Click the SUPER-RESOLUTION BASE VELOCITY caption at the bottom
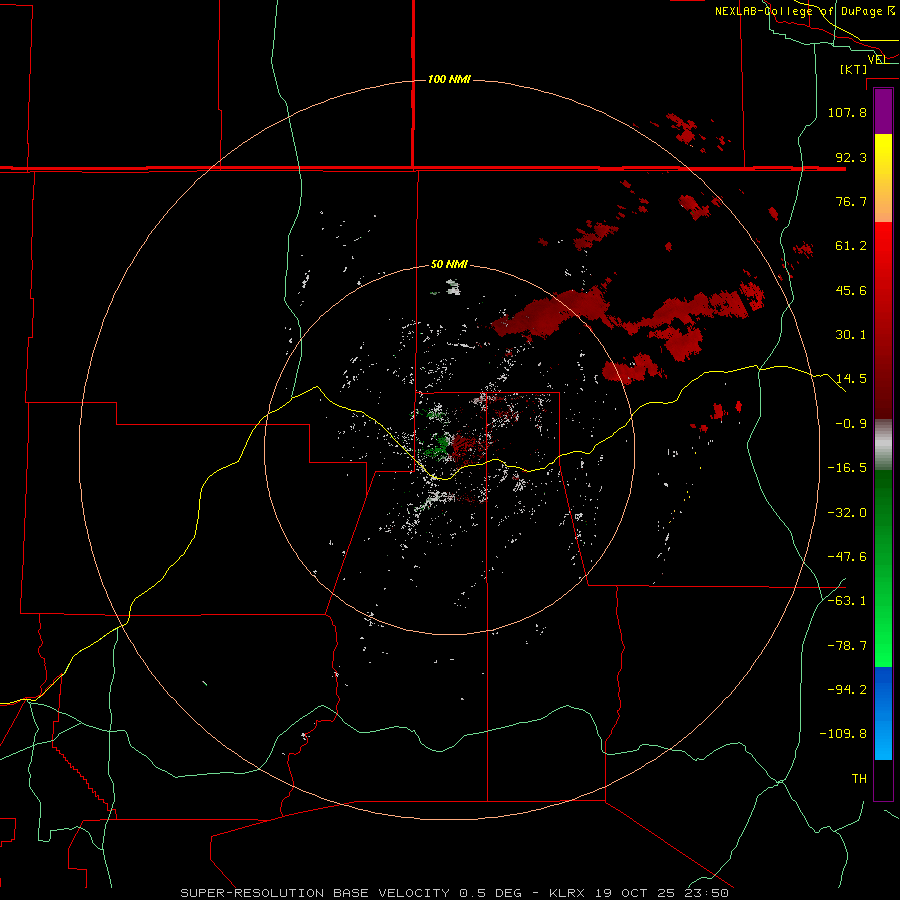 [455, 893]
